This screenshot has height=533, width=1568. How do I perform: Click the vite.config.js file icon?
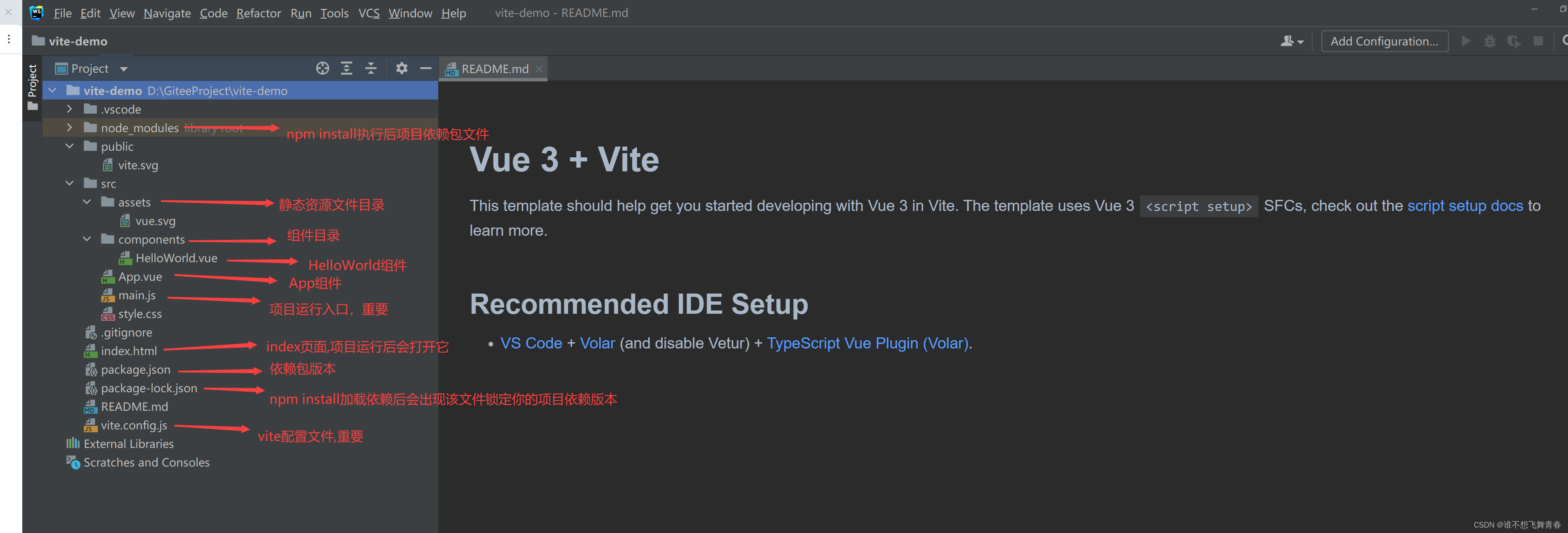91,425
